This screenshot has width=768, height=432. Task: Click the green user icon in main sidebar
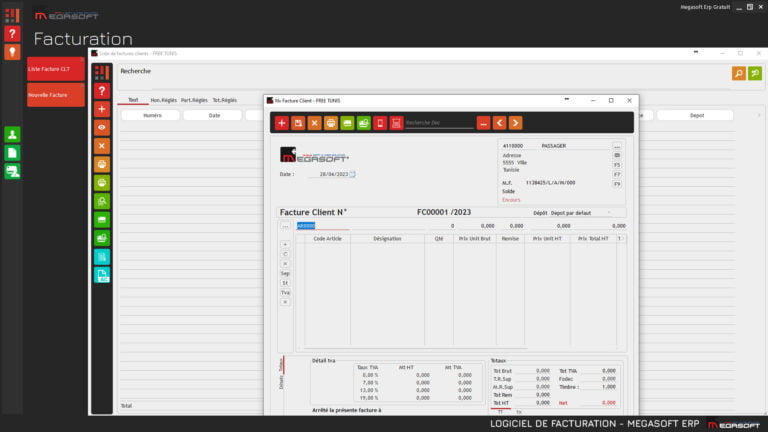[12, 134]
